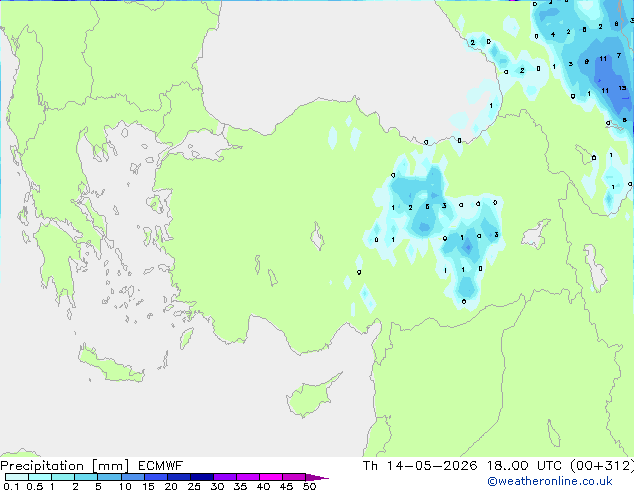Click Lake Sevan on the map
Viewport: 634px width, 490px height.
(586, 154)
